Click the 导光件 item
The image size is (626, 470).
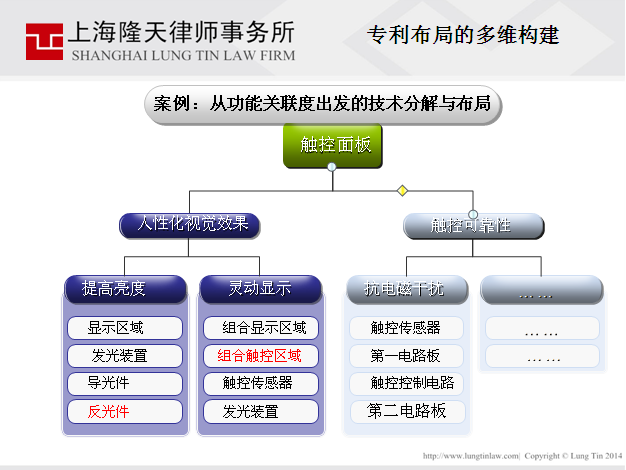125,383
